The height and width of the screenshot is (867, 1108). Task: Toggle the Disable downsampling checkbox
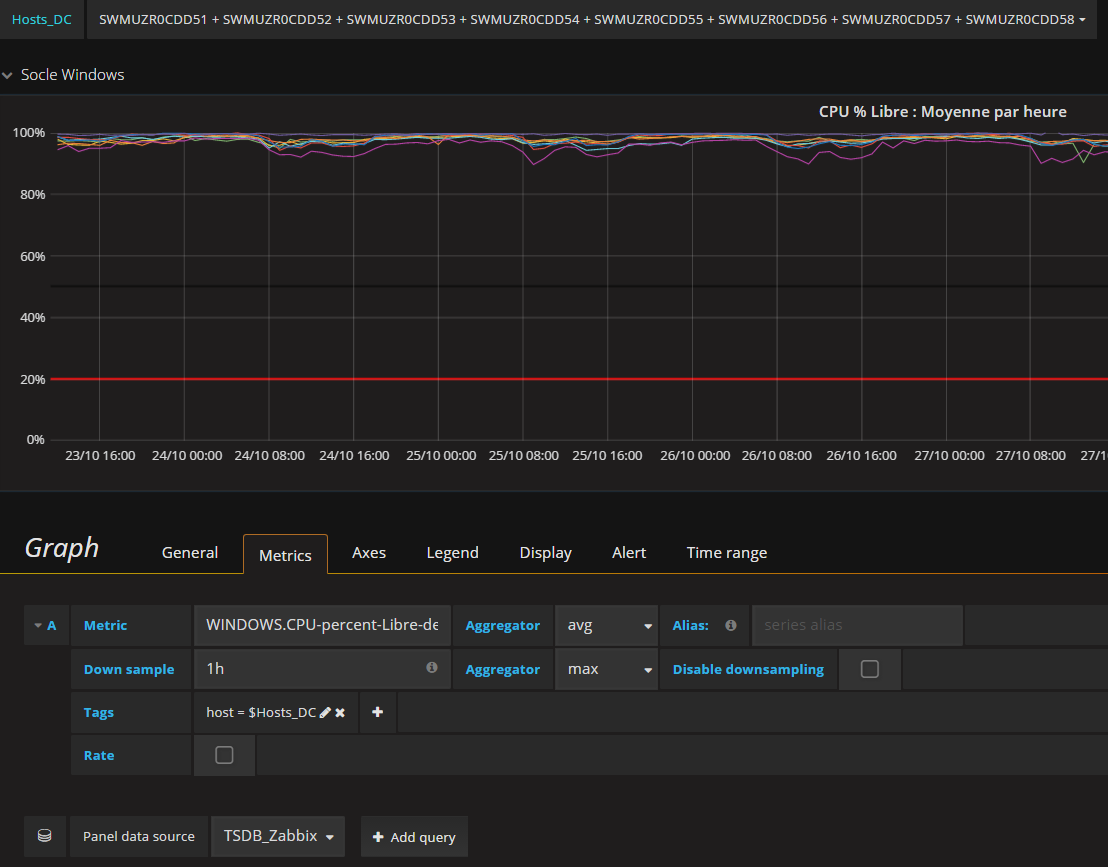(870, 668)
